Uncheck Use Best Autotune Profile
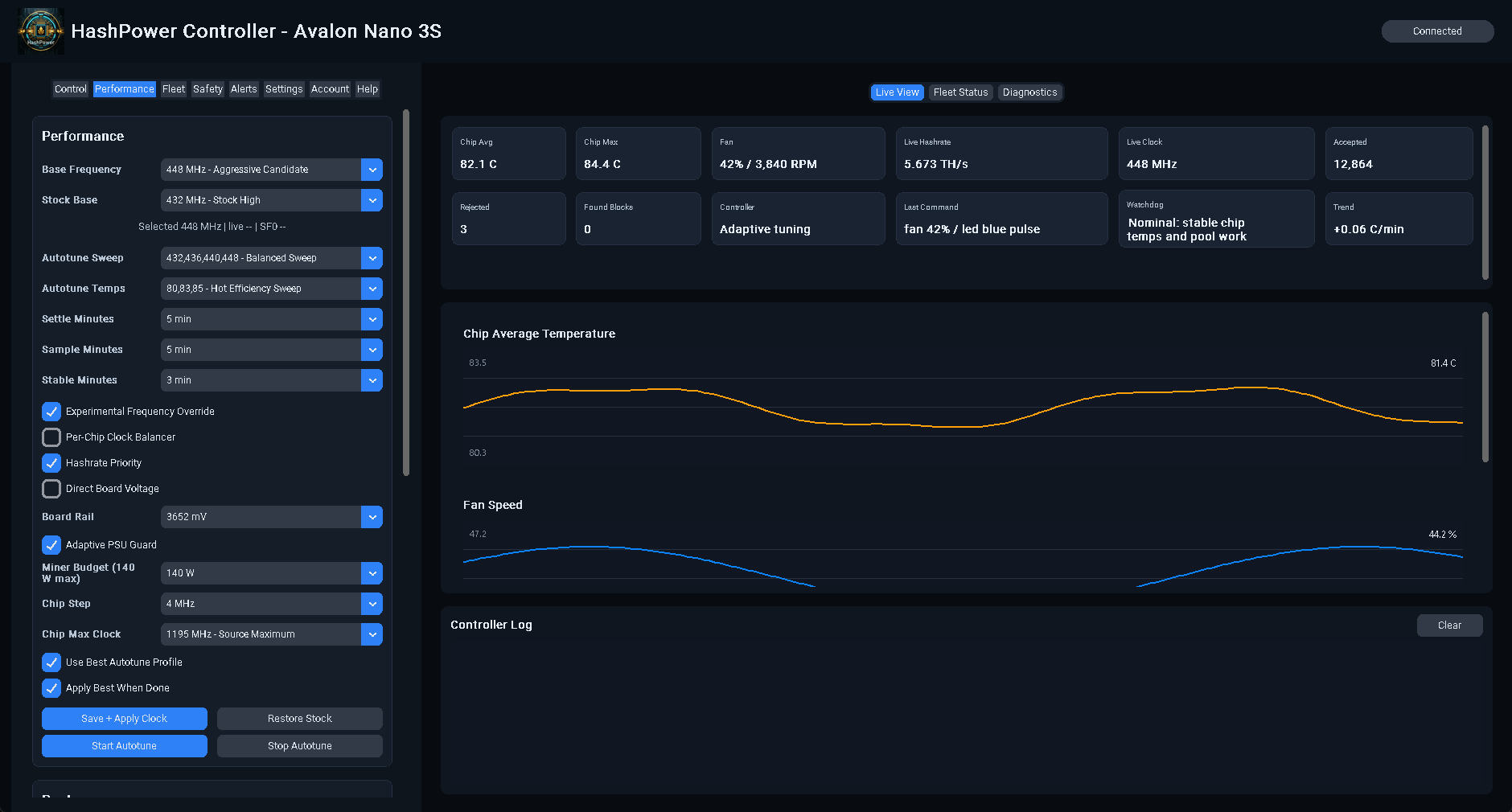 (x=51, y=662)
